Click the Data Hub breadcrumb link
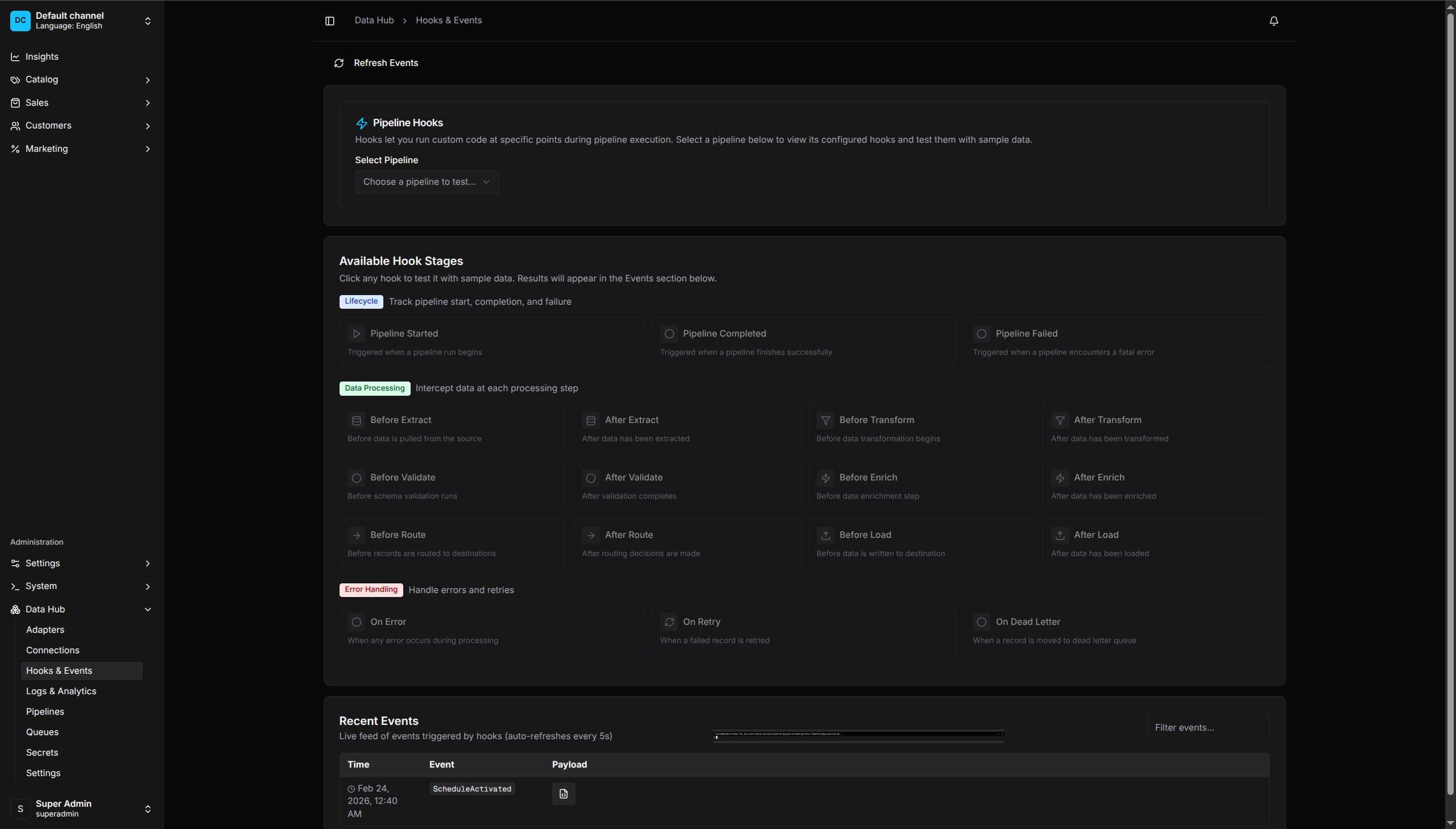The height and width of the screenshot is (829, 1456). pos(374,20)
